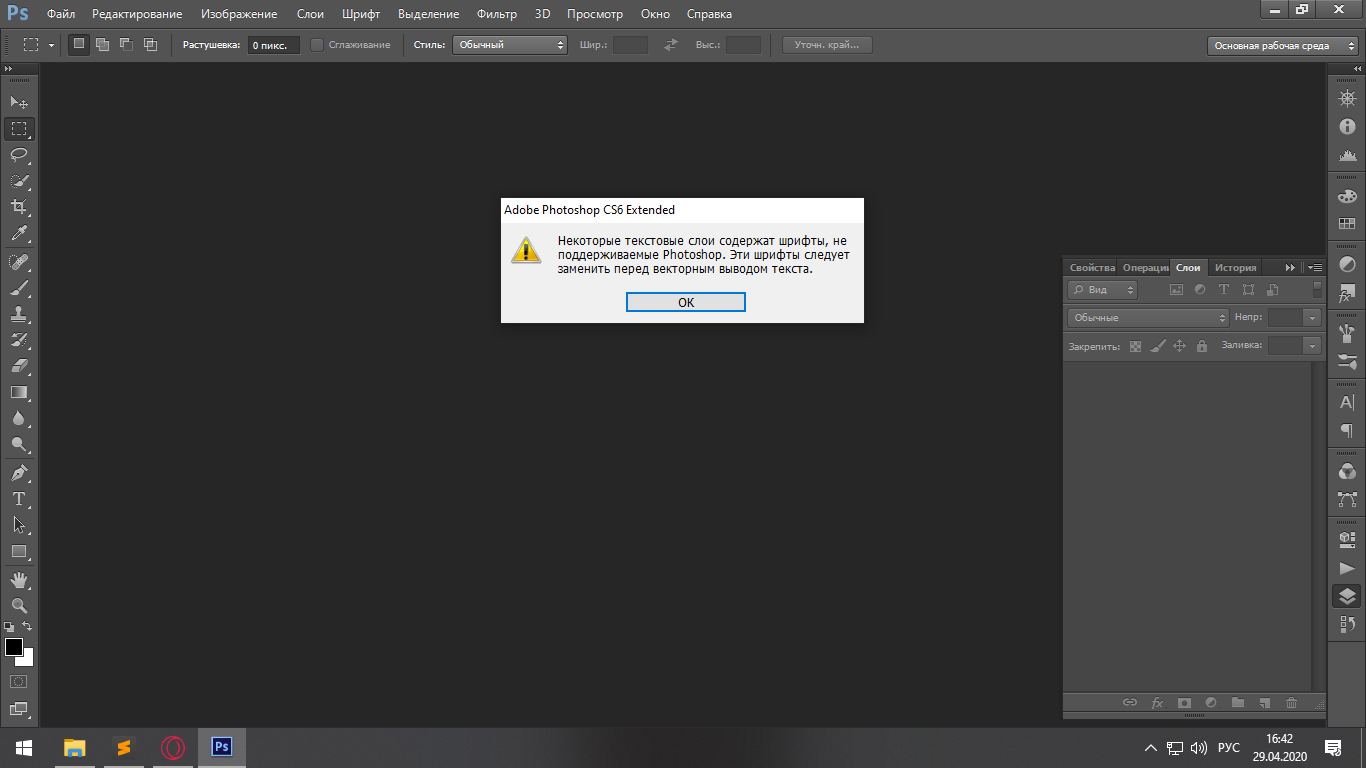Open the Файл menu
The height and width of the screenshot is (768, 1366).
pyautogui.click(x=60, y=14)
